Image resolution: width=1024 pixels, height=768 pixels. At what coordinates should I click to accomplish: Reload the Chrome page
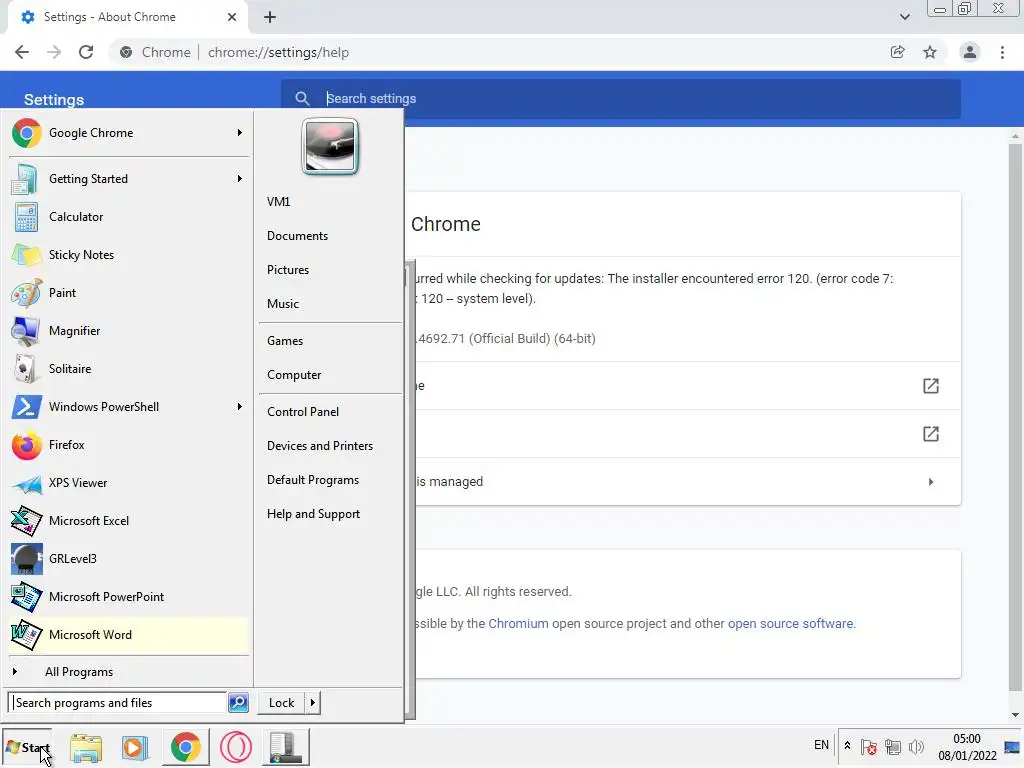pos(86,52)
